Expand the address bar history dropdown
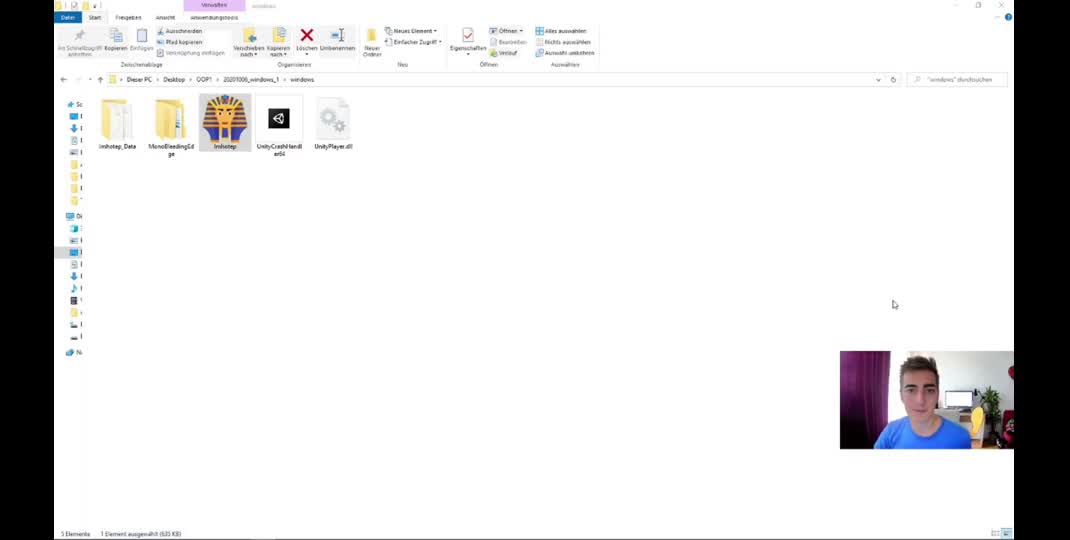This screenshot has height=540, width=1070. [878, 79]
